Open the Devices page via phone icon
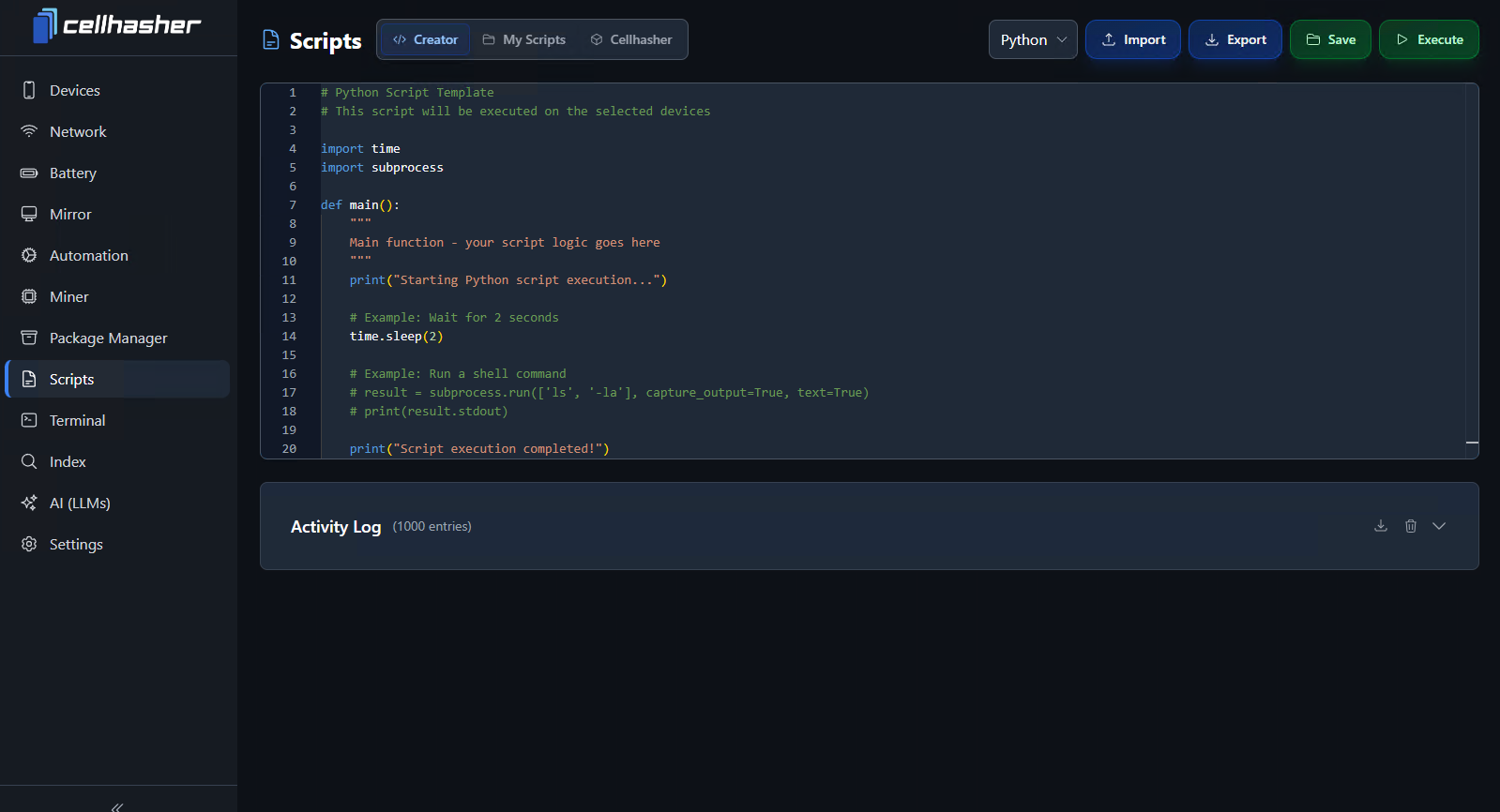Screen dimensions: 1500x812 29,90
